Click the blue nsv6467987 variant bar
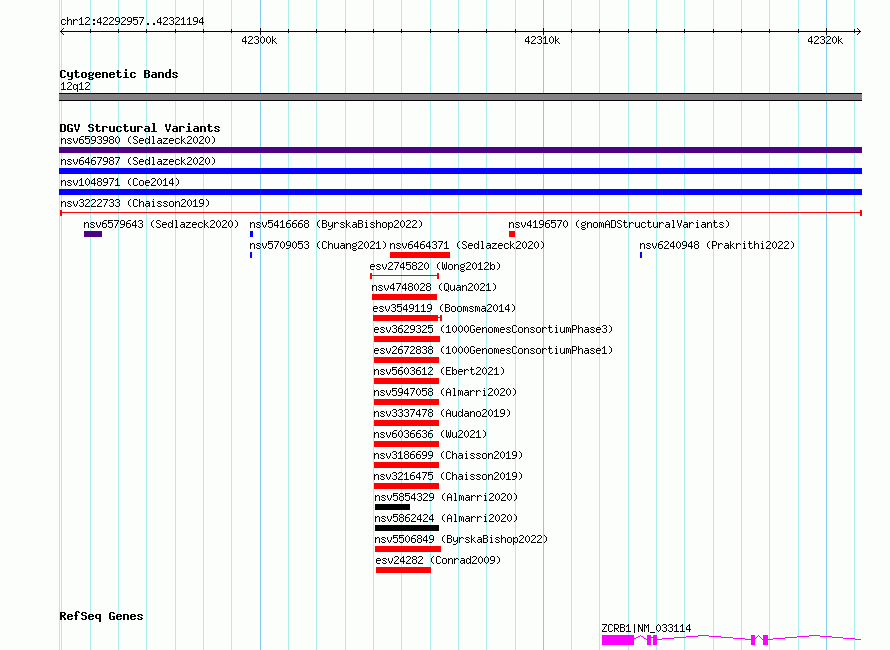The height and width of the screenshot is (650, 890). pyautogui.click(x=460, y=171)
